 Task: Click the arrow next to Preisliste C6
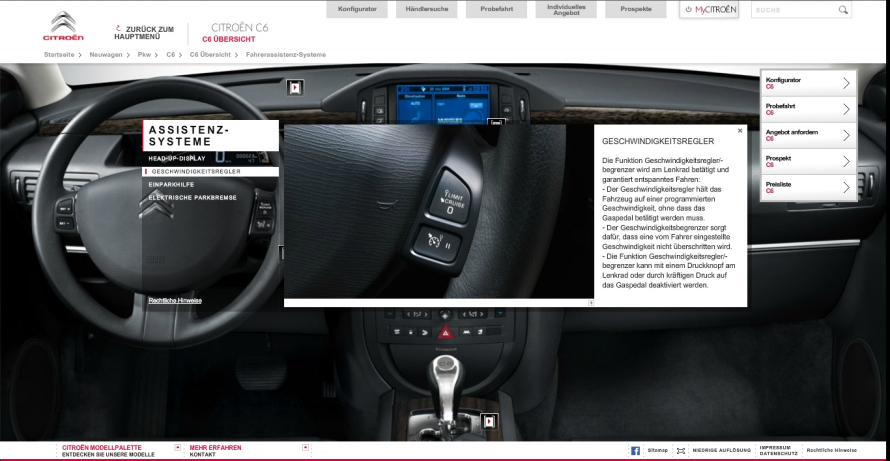tap(846, 187)
